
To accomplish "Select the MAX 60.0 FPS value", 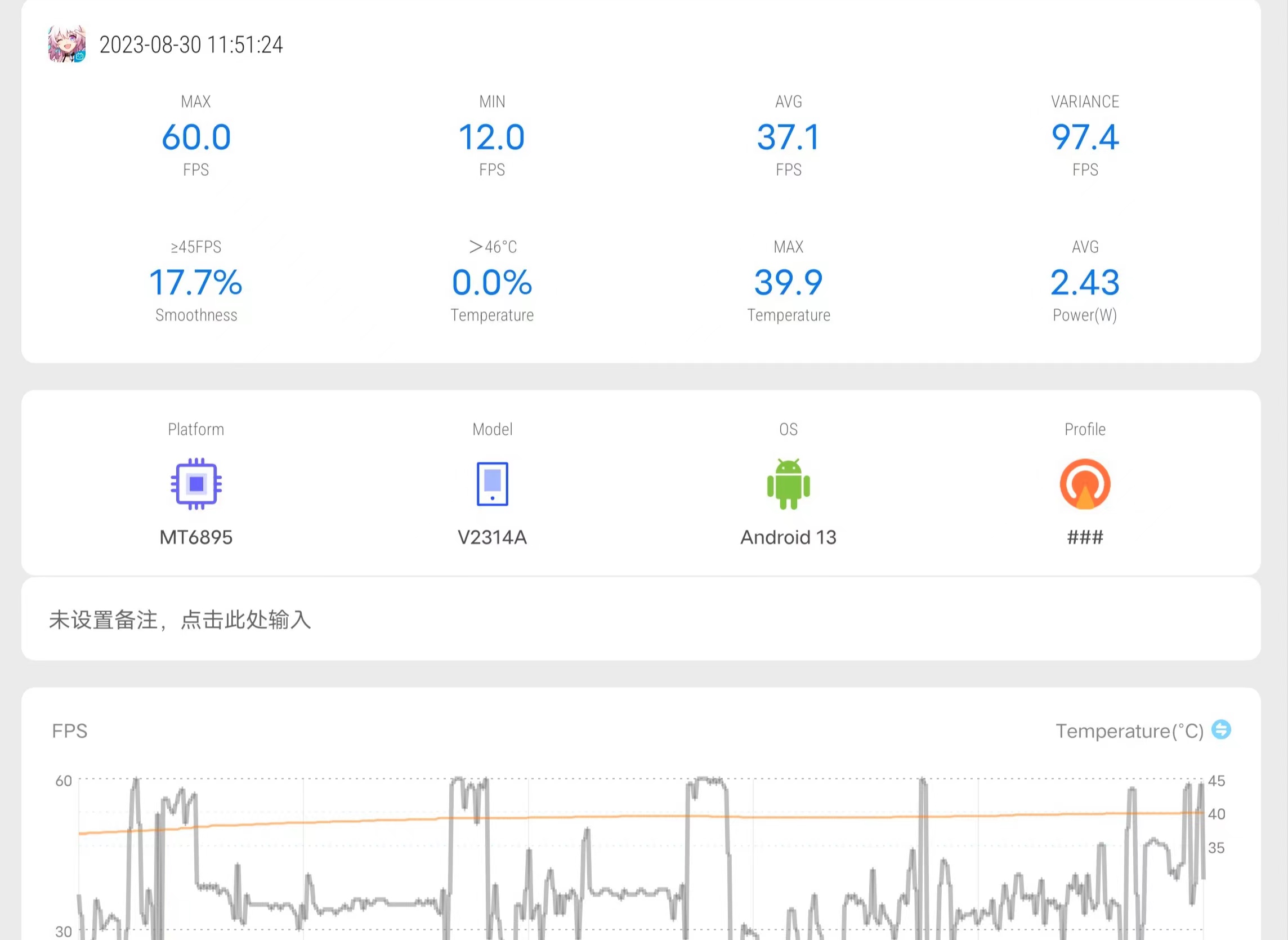I will pyautogui.click(x=196, y=137).
